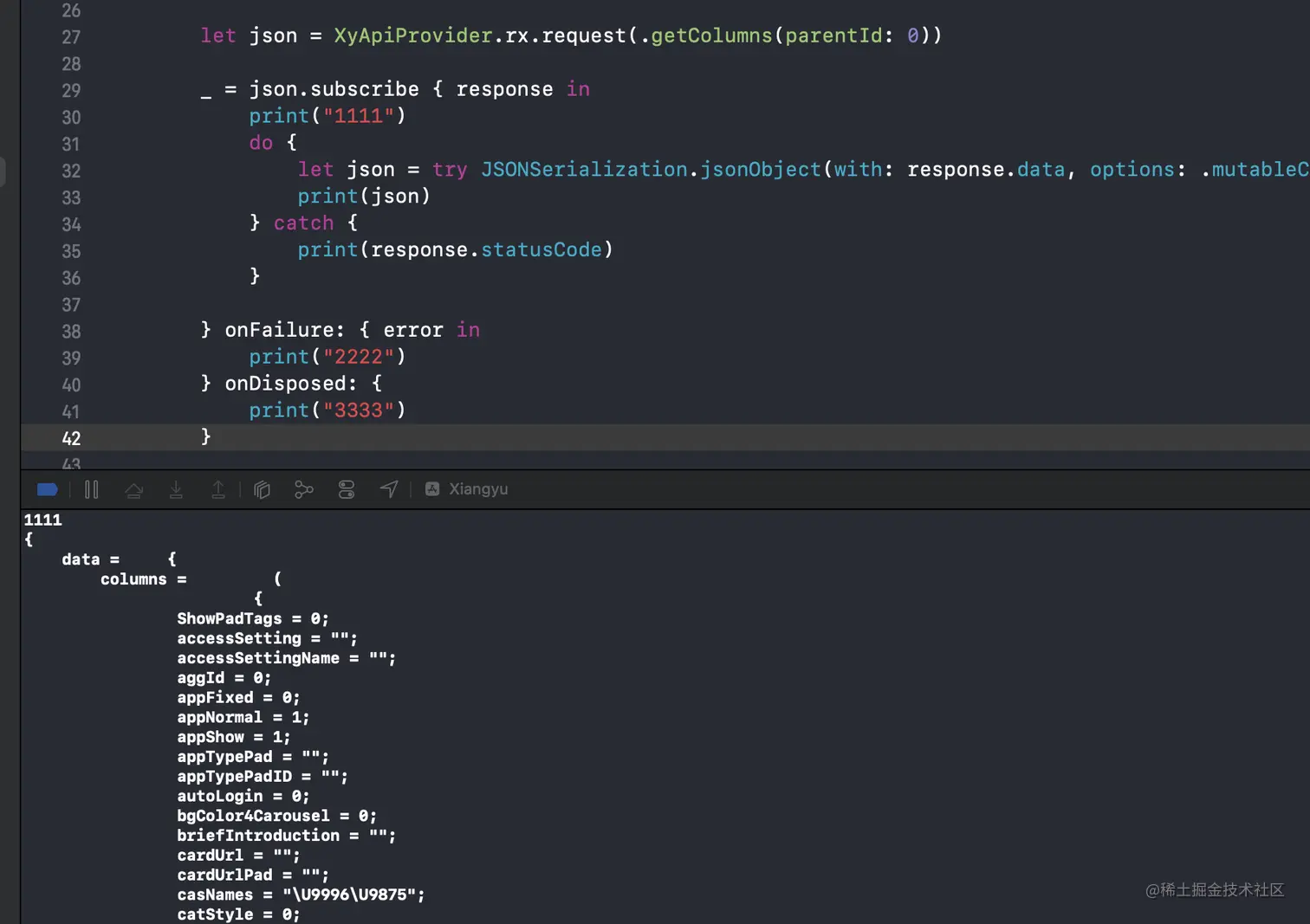Click the parentId argument label

[x=833, y=36]
